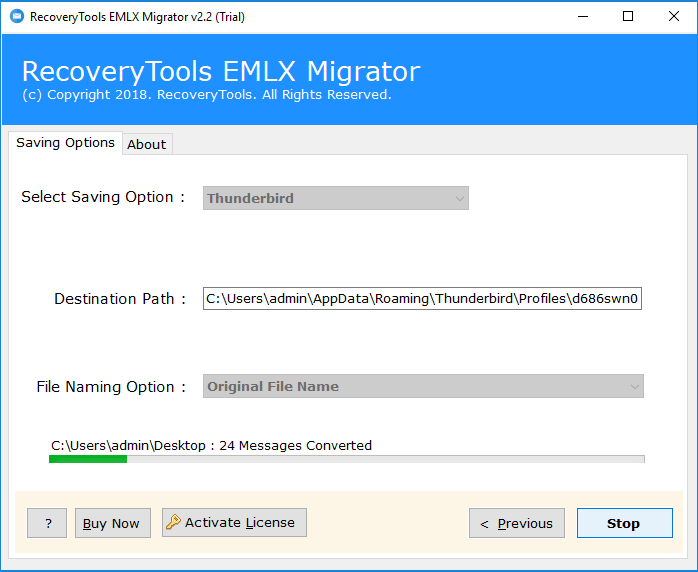Image resolution: width=698 pixels, height=572 pixels.
Task: Click the Buy Now button
Action: click(113, 523)
